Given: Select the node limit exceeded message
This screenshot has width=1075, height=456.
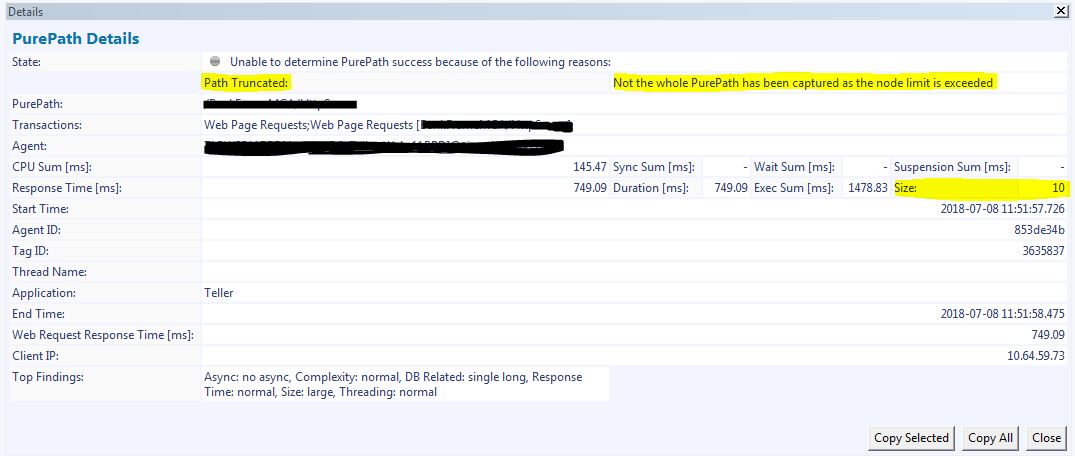Looking at the screenshot, I should pos(804,83).
